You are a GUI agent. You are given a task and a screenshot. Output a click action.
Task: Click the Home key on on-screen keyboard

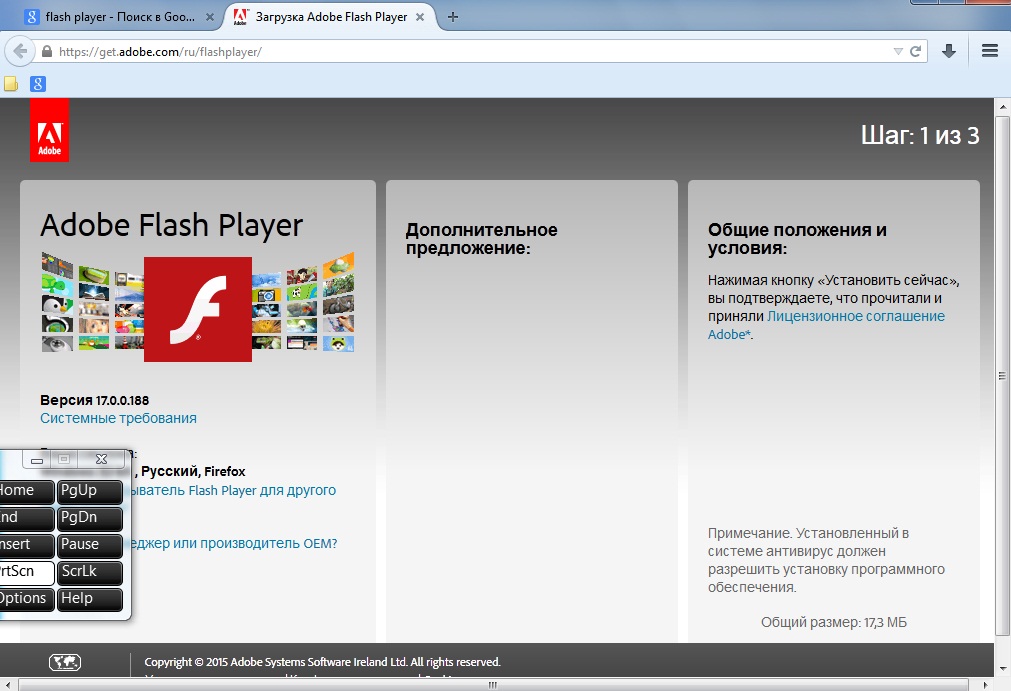(26, 491)
